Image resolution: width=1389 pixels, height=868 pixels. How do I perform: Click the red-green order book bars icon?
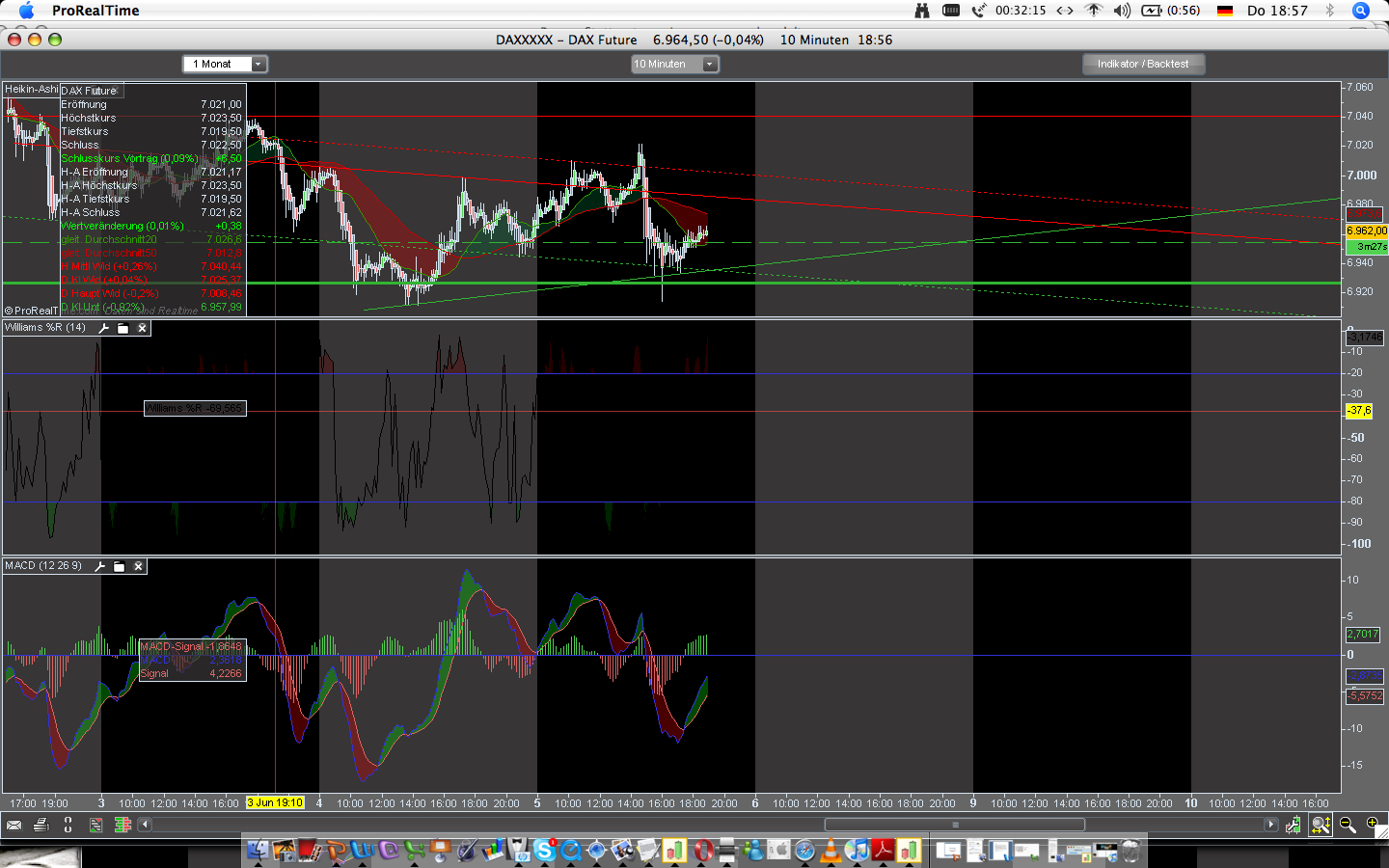pyautogui.click(x=123, y=825)
